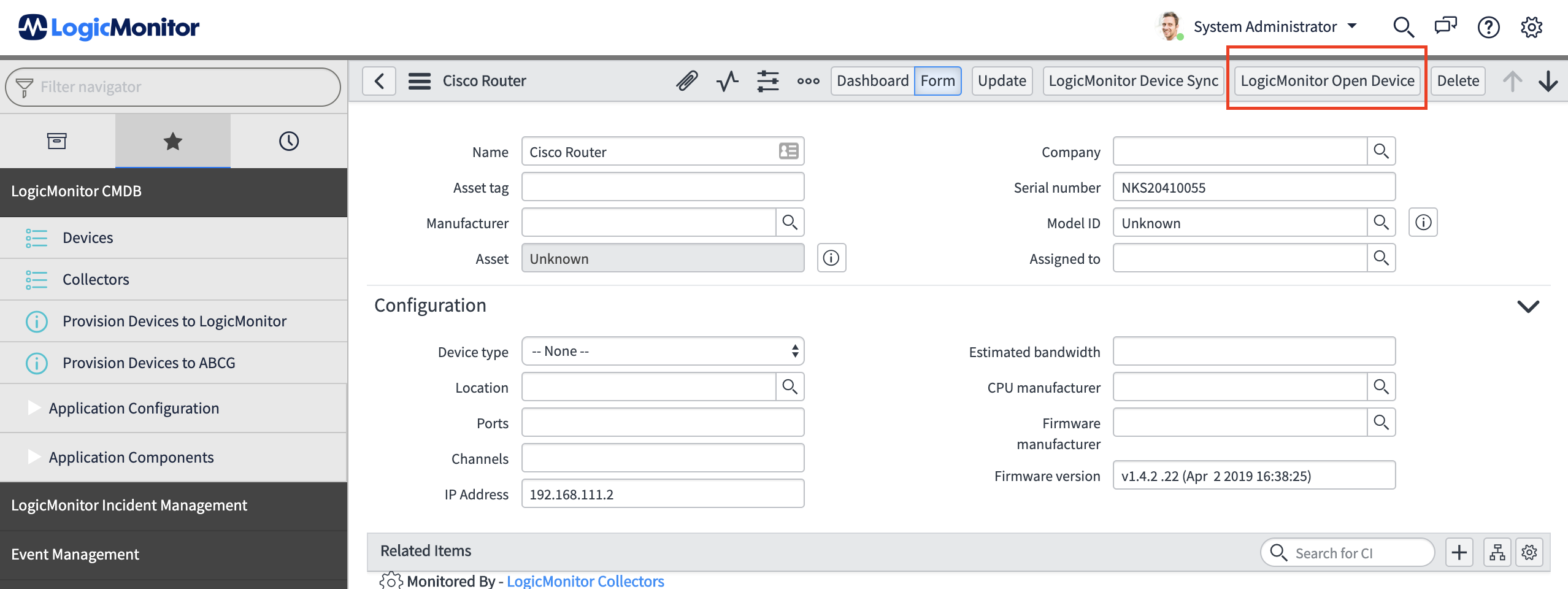Switch to the All Applications navigator tab
The width and height of the screenshot is (1568, 589).
(x=57, y=141)
